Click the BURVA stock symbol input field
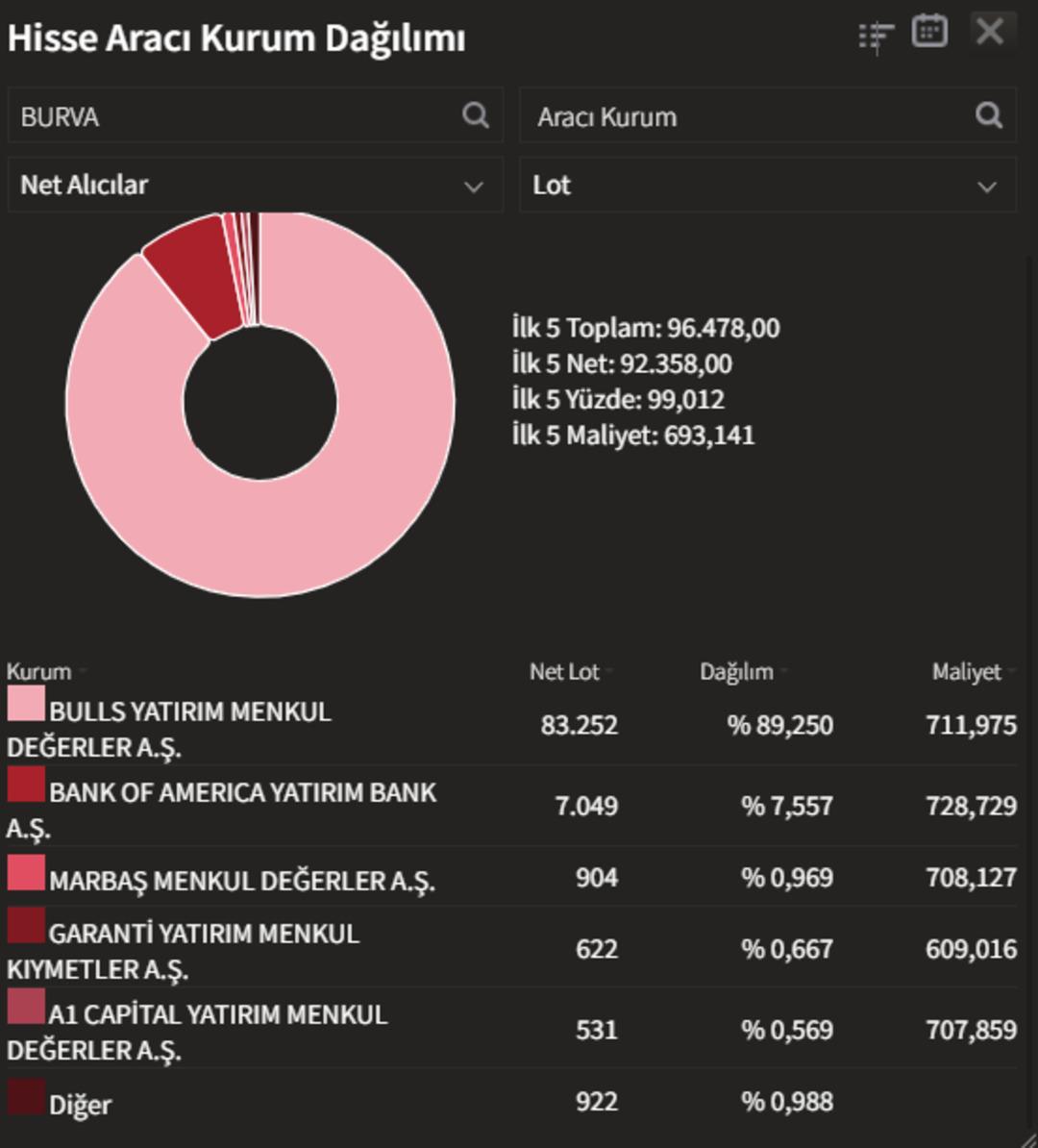The width and height of the screenshot is (1038, 1148). pyautogui.click(x=231, y=116)
